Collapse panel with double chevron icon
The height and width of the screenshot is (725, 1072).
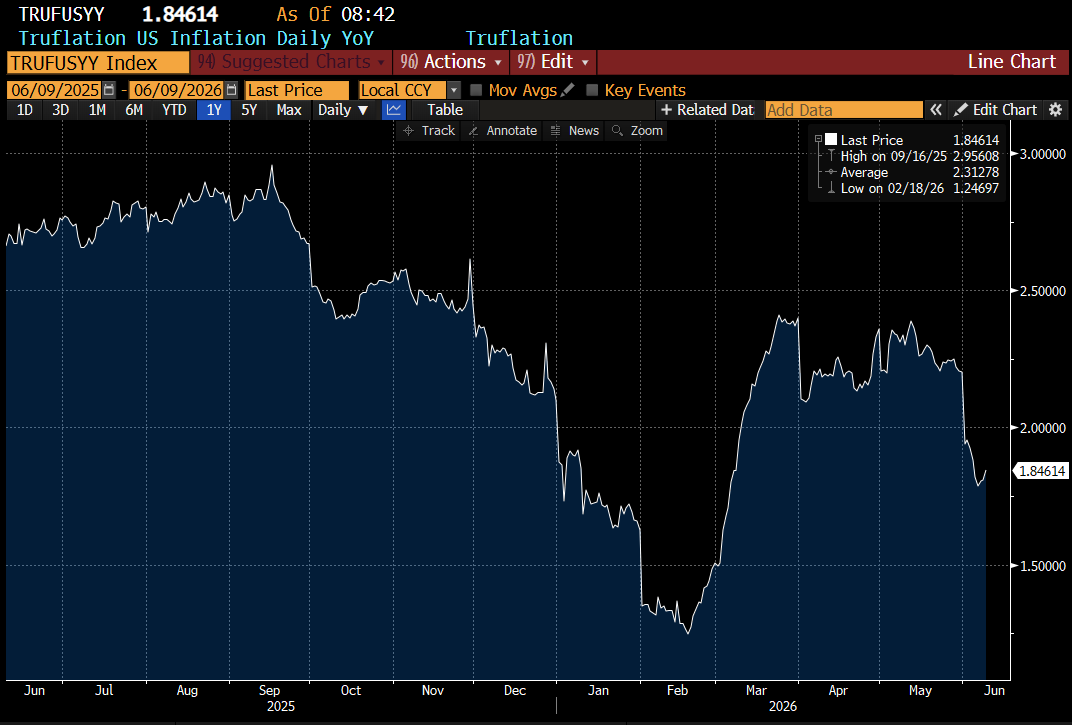[x=935, y=109]
